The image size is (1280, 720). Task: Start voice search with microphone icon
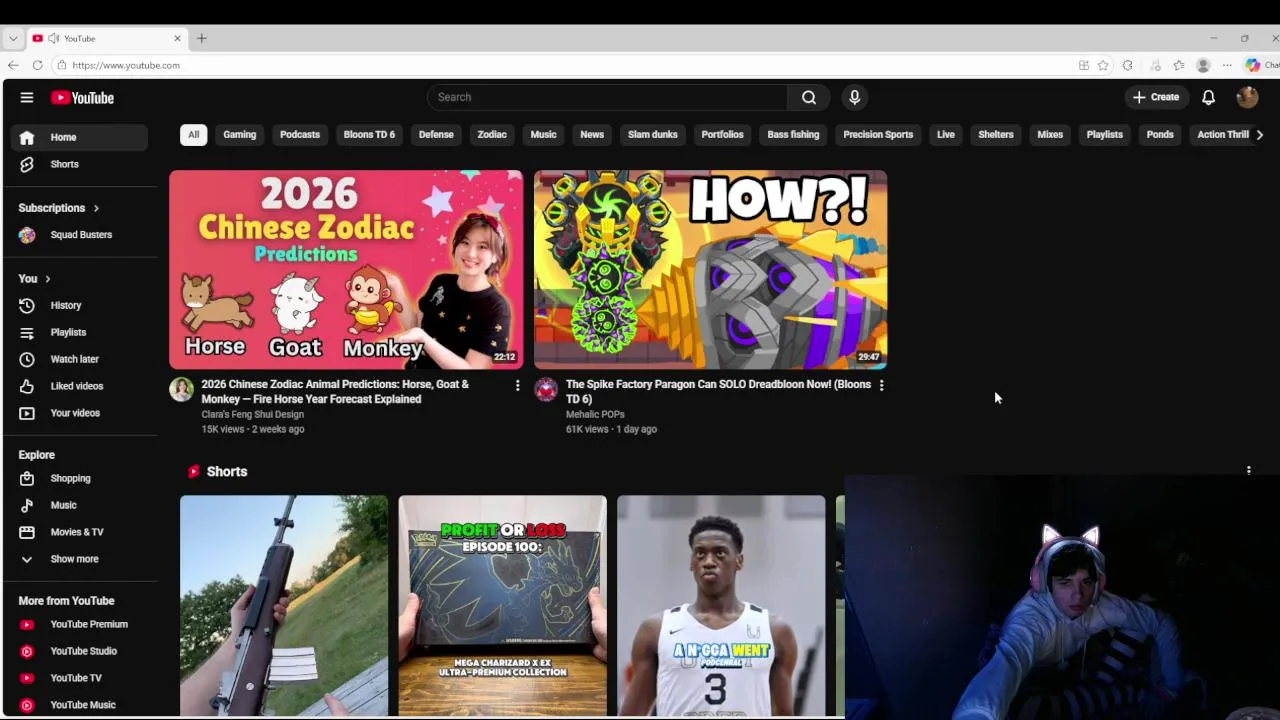click(854, 97)
